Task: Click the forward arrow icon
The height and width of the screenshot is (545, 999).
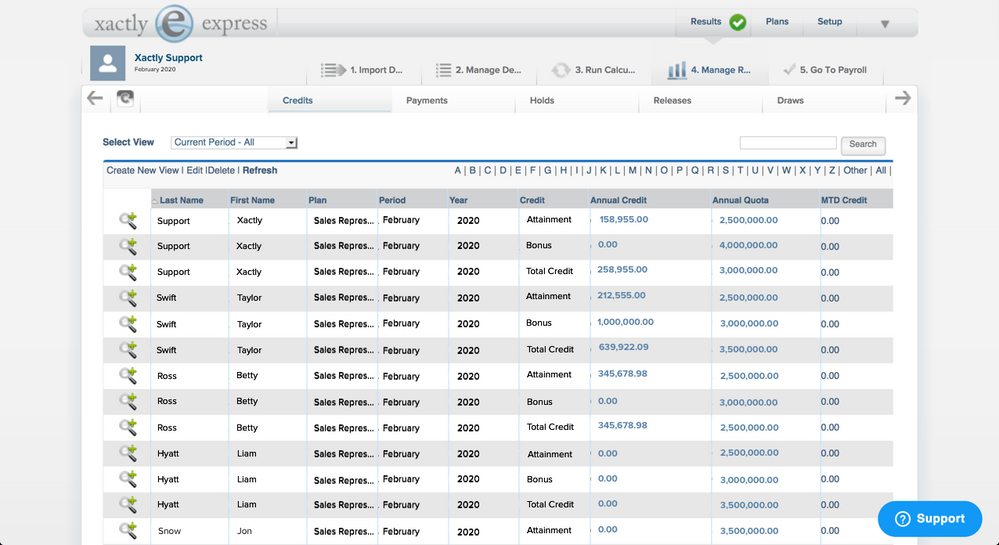Action: tap(903, 98)
